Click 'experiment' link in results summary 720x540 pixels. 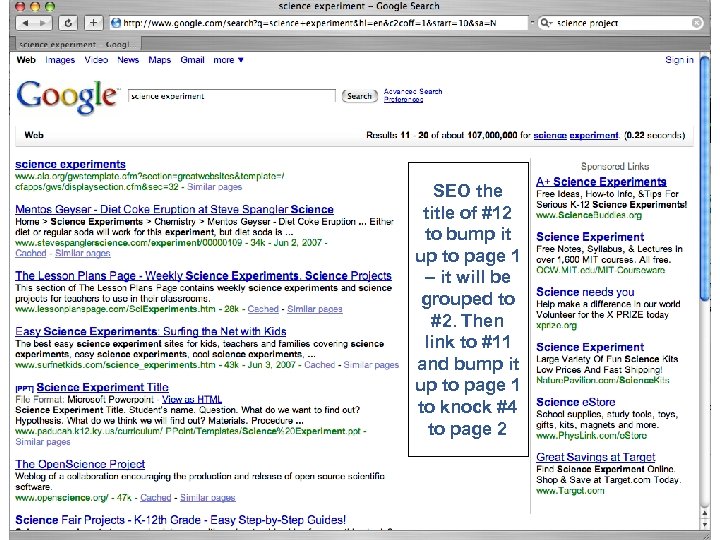tap(594, 135)
